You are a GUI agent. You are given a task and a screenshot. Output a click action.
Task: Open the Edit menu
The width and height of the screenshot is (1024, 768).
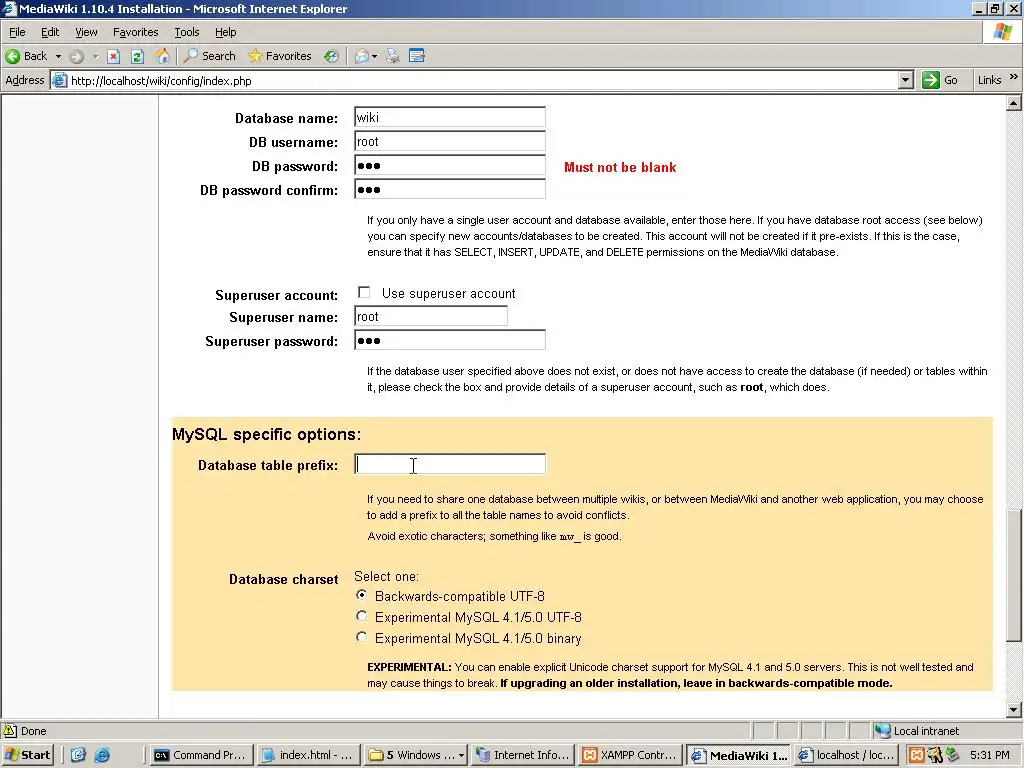pyautogui.click(x=50, y=32)
